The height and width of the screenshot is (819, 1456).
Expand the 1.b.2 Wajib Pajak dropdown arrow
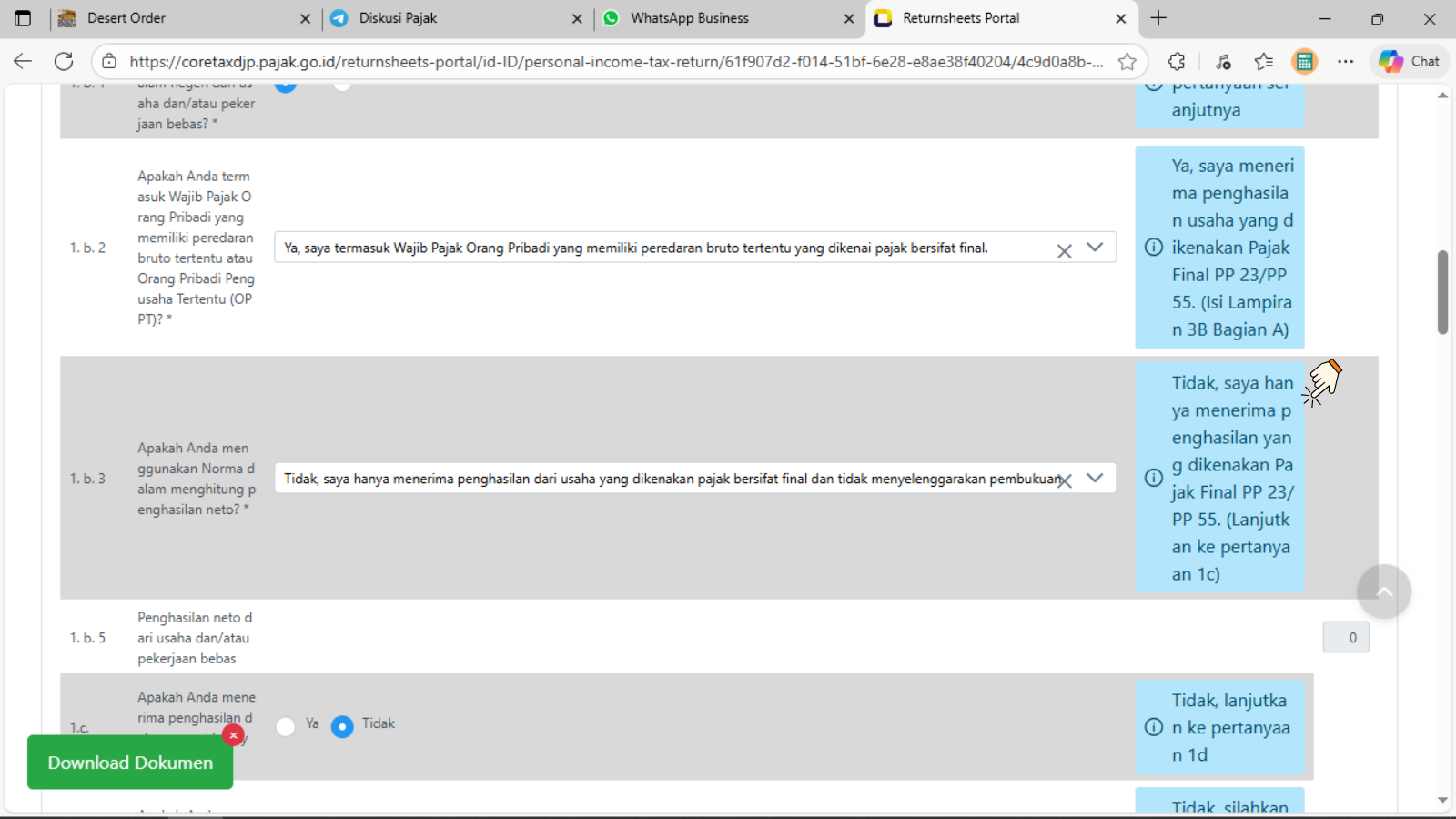[x=1095, y=248]
